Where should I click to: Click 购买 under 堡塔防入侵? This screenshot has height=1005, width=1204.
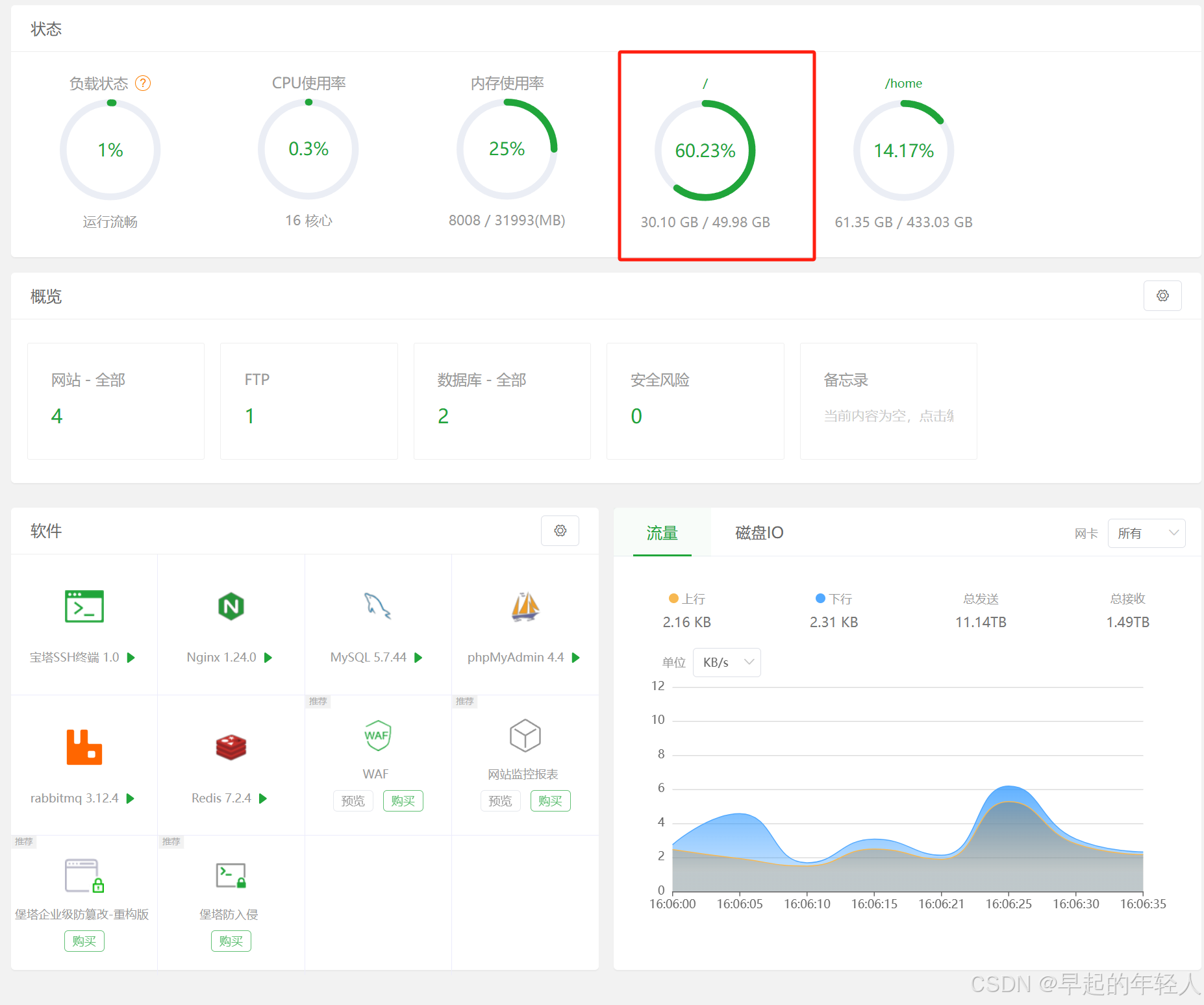pos(231,941)
